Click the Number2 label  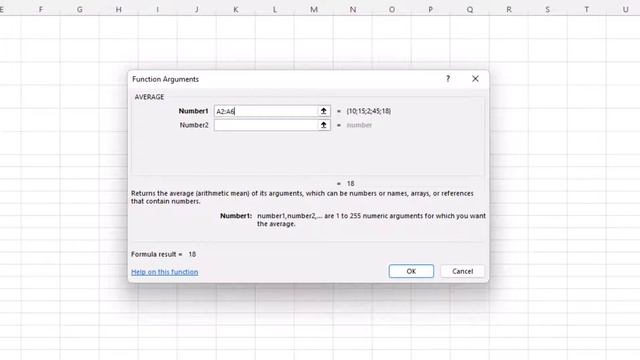click(x=194, y=125)
